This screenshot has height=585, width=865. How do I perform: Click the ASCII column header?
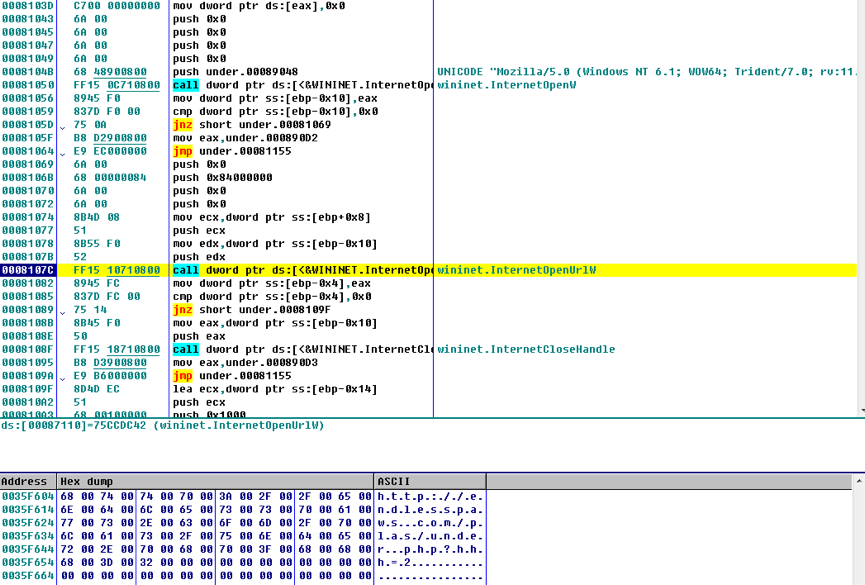point(430,481)
